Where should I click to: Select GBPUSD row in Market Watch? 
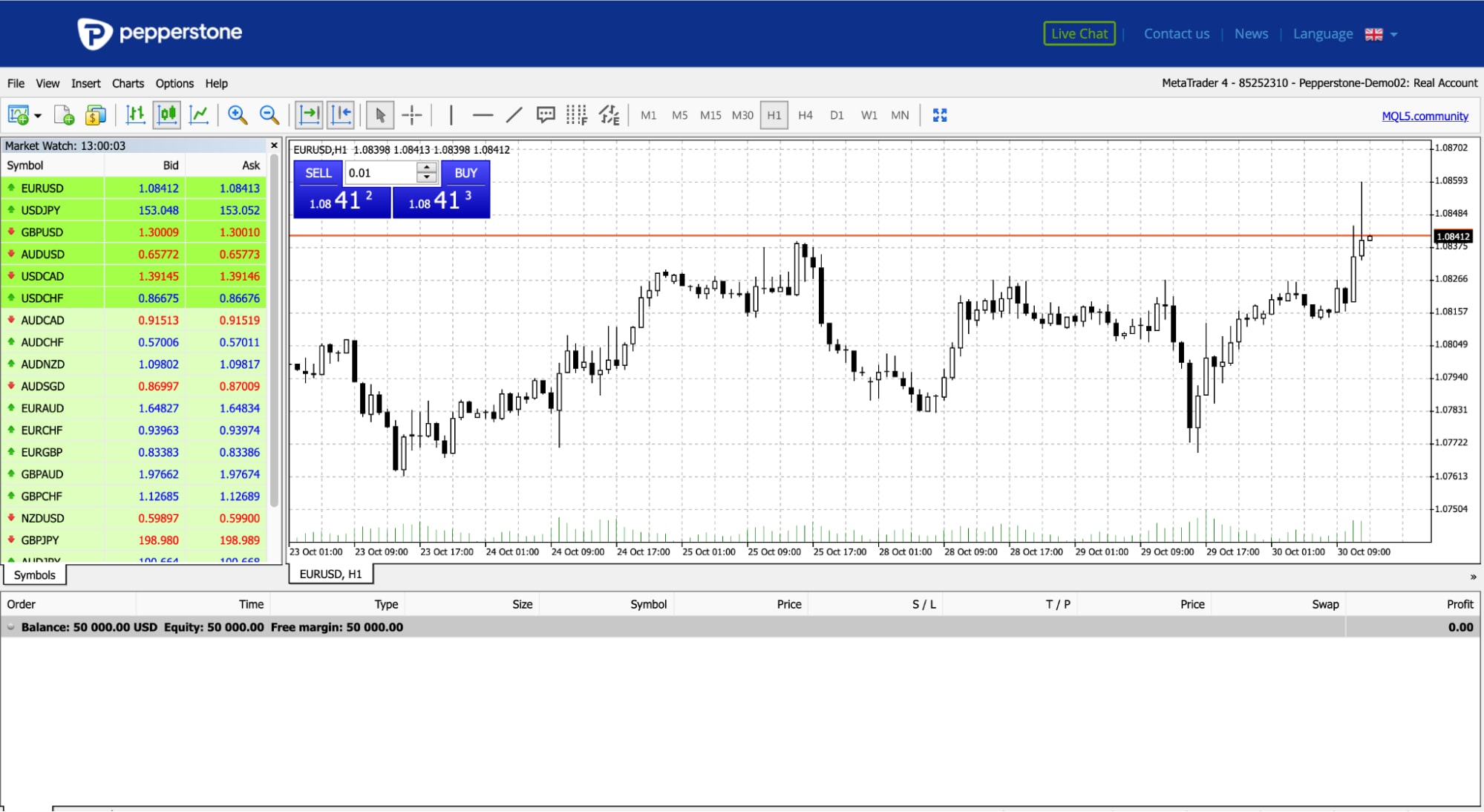(x=134, y=232)
